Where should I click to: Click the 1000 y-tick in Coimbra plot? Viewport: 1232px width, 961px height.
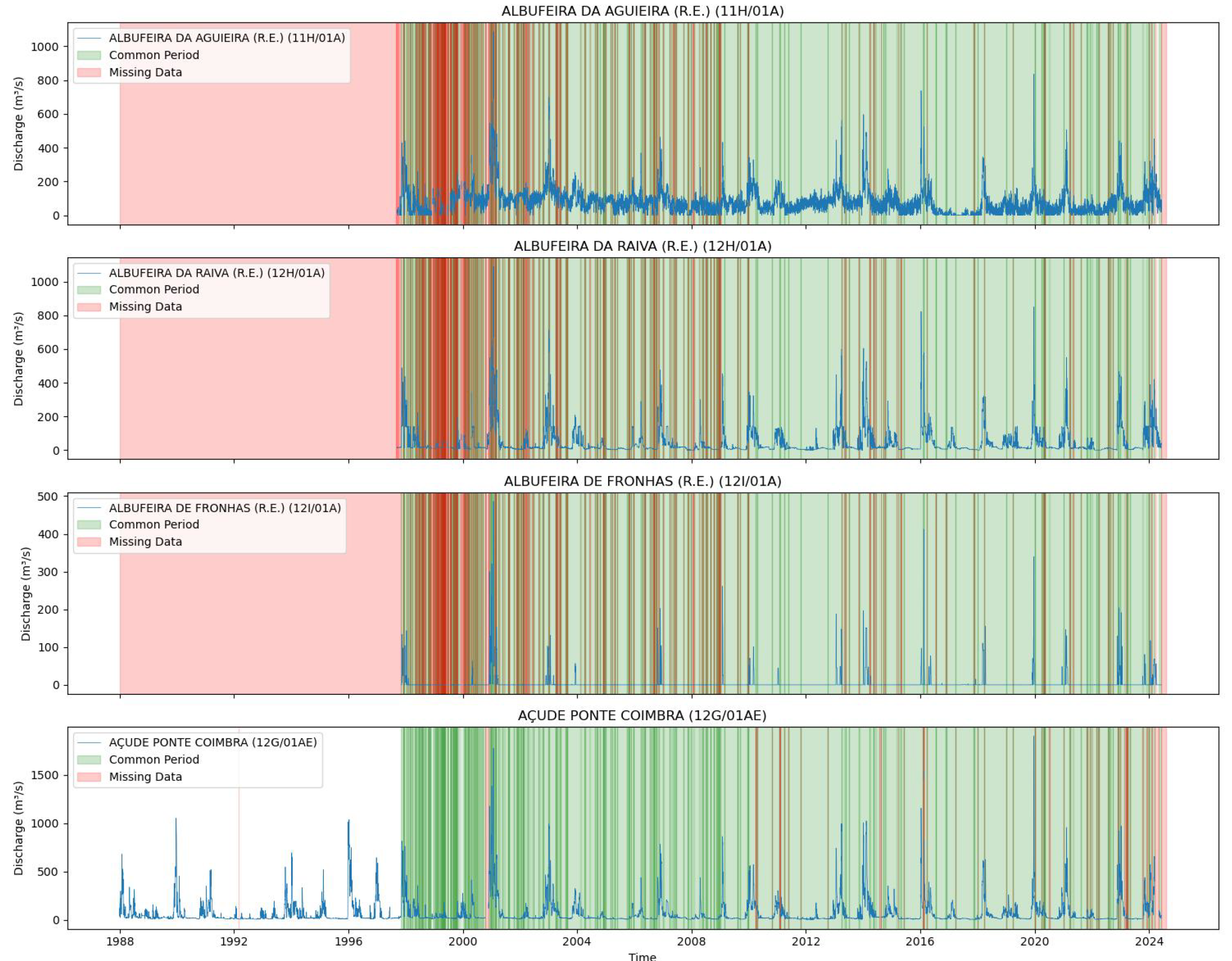(45, 824)
